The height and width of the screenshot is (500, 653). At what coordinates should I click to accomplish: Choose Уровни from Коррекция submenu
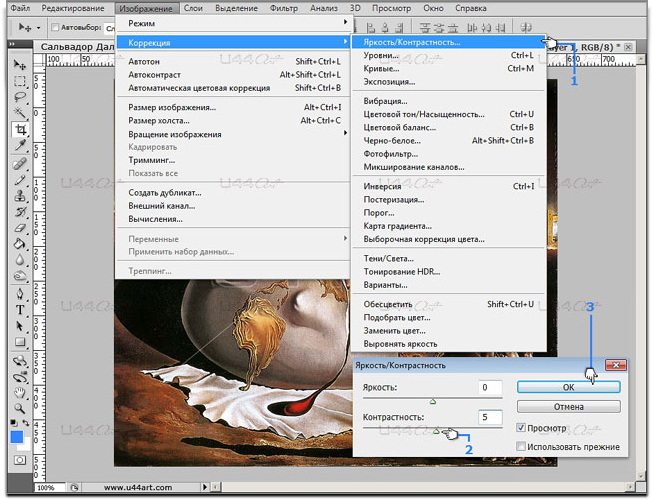pyautogui.click(x=449, y=55)
